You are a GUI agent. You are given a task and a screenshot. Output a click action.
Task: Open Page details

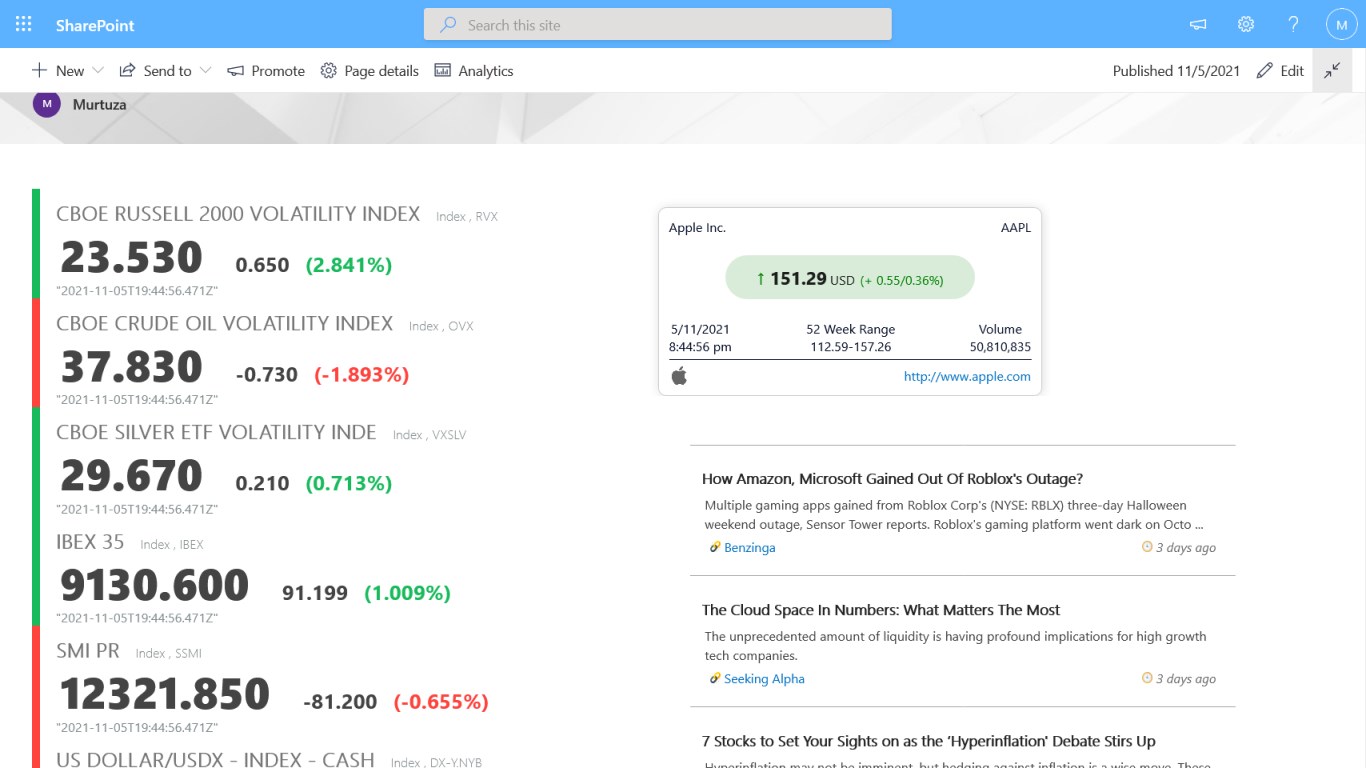[x=369, y=71]
